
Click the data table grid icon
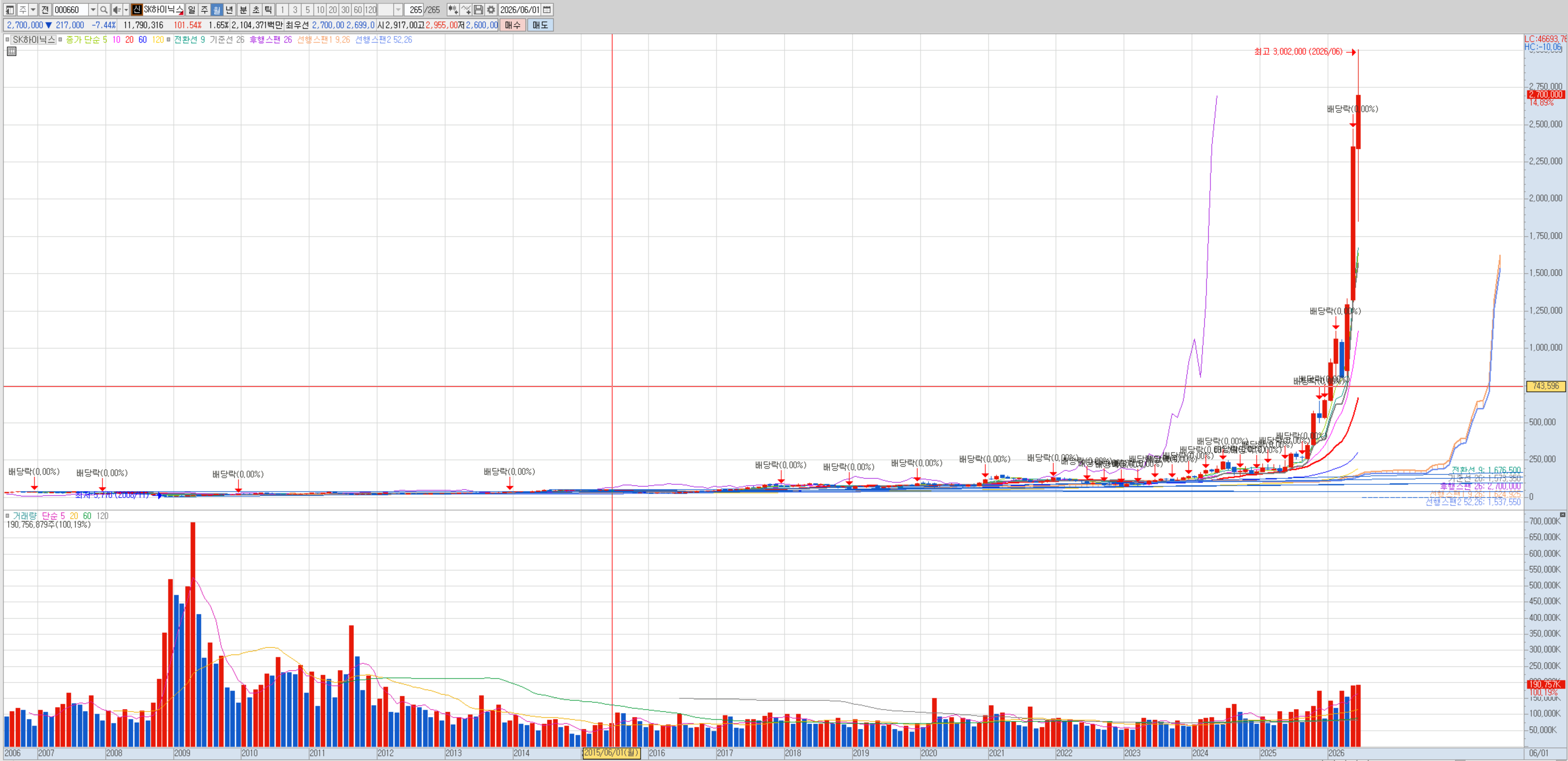click(x=11, y=51)
